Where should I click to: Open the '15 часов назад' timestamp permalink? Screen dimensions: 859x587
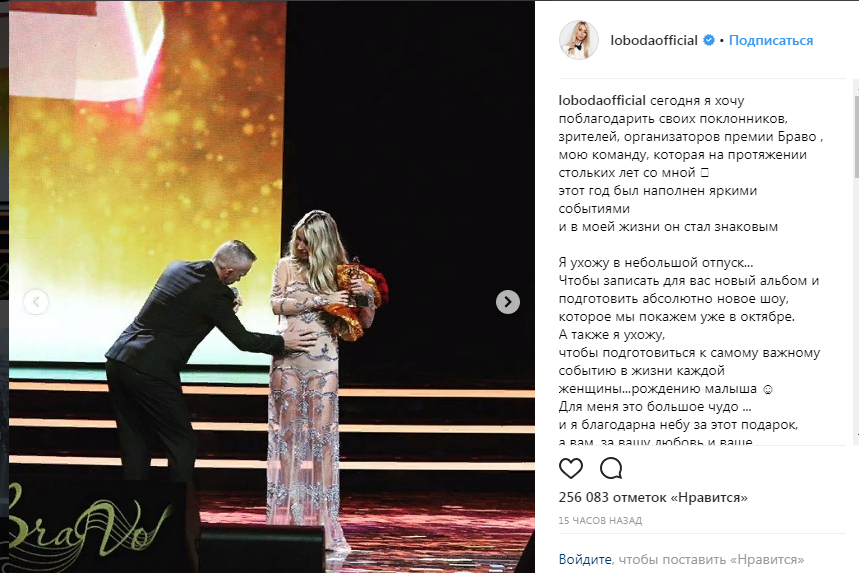pos(600,521)
